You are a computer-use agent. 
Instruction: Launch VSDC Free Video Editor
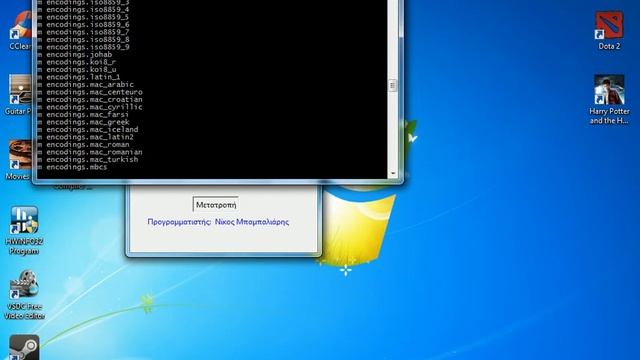24,295
